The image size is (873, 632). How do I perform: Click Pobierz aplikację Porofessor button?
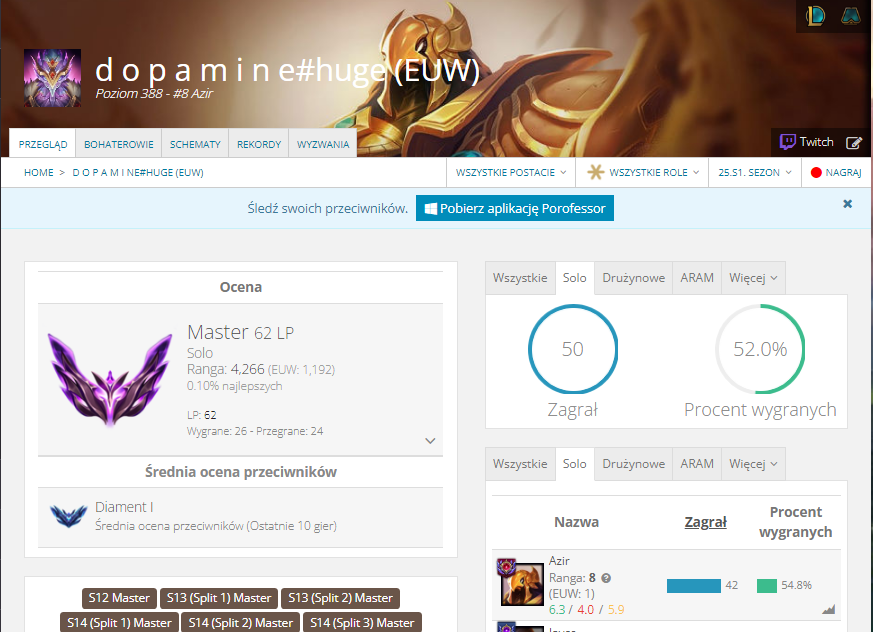515,208
